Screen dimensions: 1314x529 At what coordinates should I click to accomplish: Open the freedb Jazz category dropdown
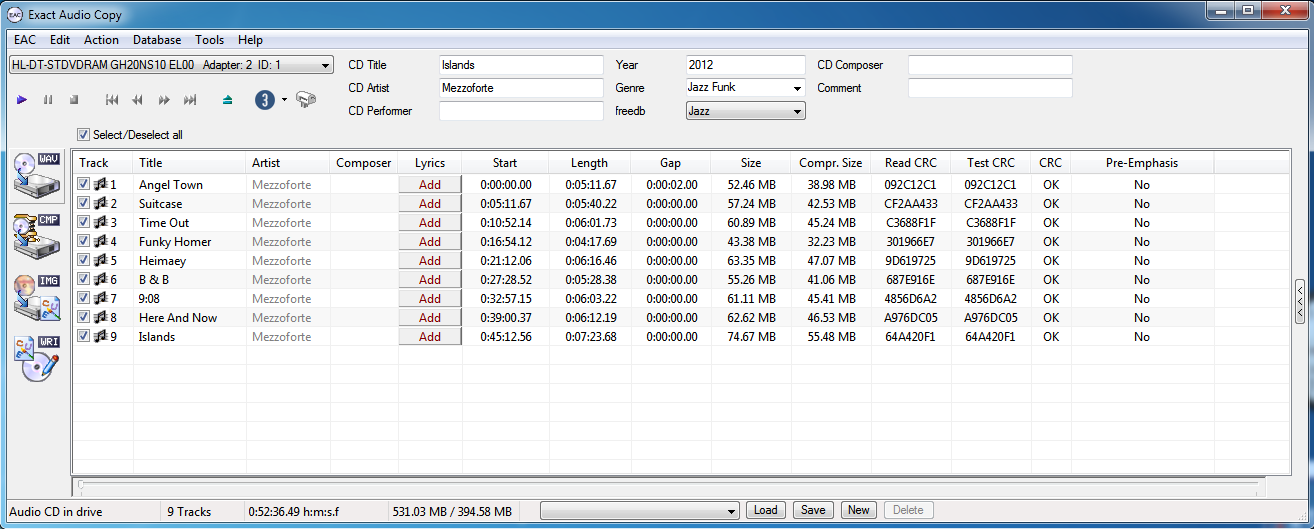tap(796, 111)
